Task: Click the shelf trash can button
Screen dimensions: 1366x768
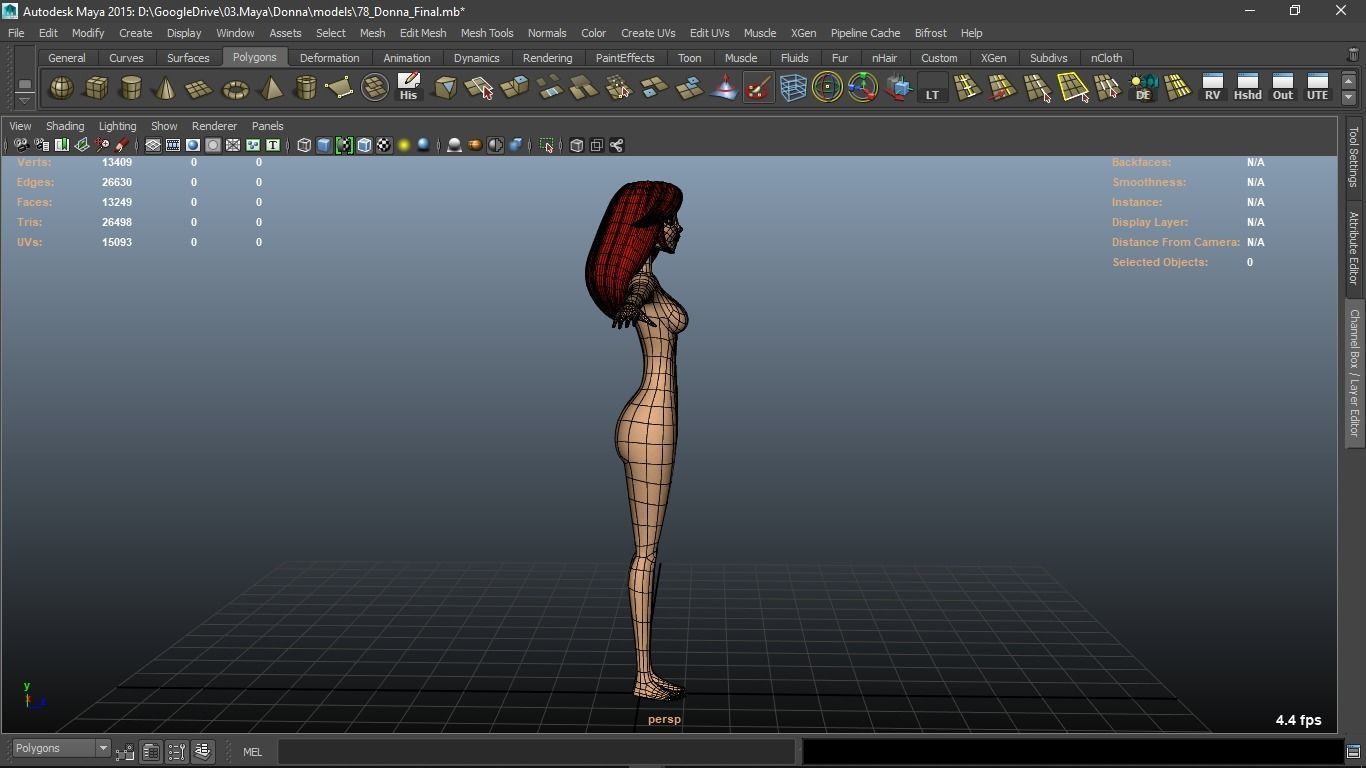Action: [x=1353, y=55]
